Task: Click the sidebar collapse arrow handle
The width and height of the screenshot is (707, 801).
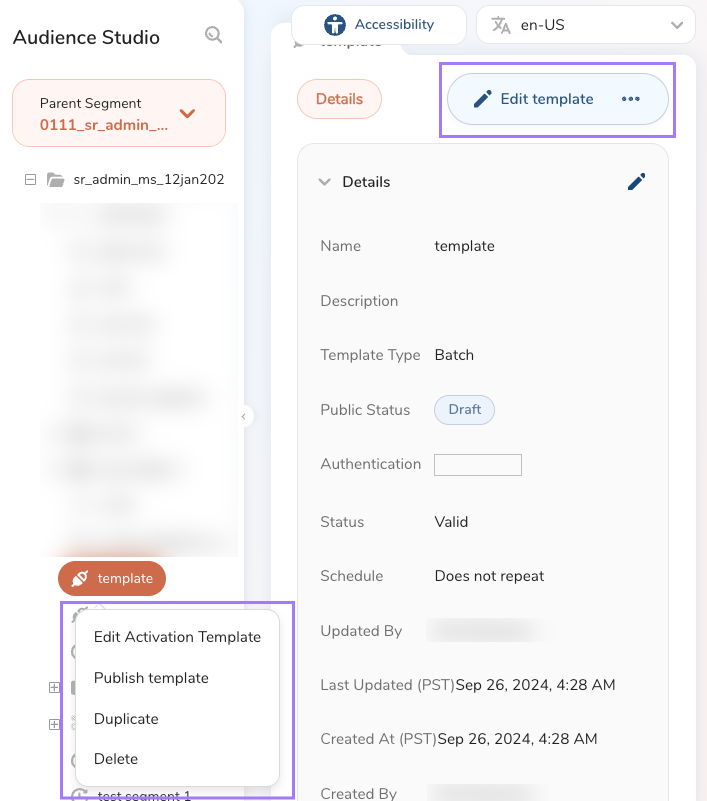Action: click(x=244, y=417)
